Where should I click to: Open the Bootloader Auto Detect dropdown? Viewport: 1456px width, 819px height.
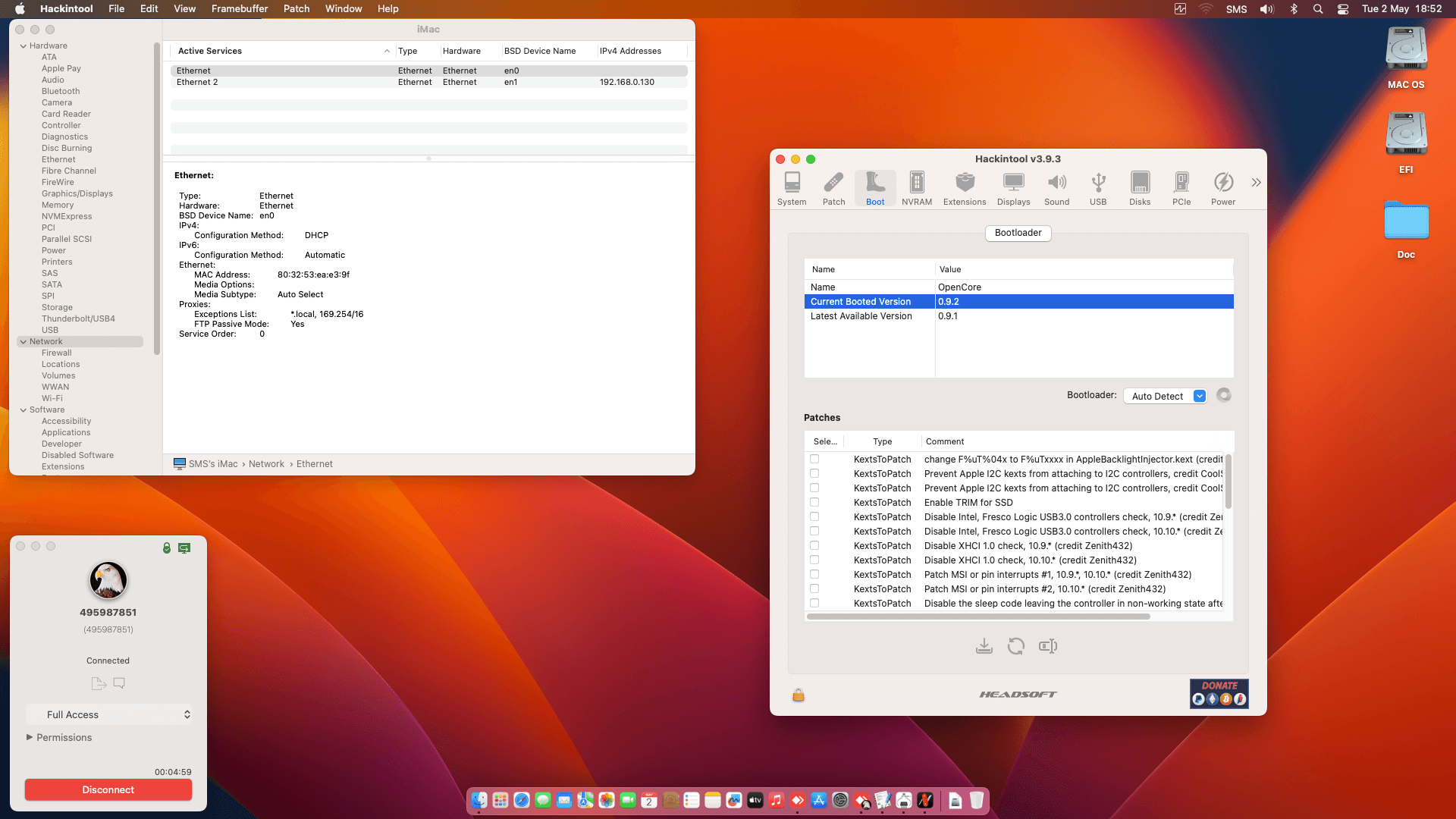1165,396
